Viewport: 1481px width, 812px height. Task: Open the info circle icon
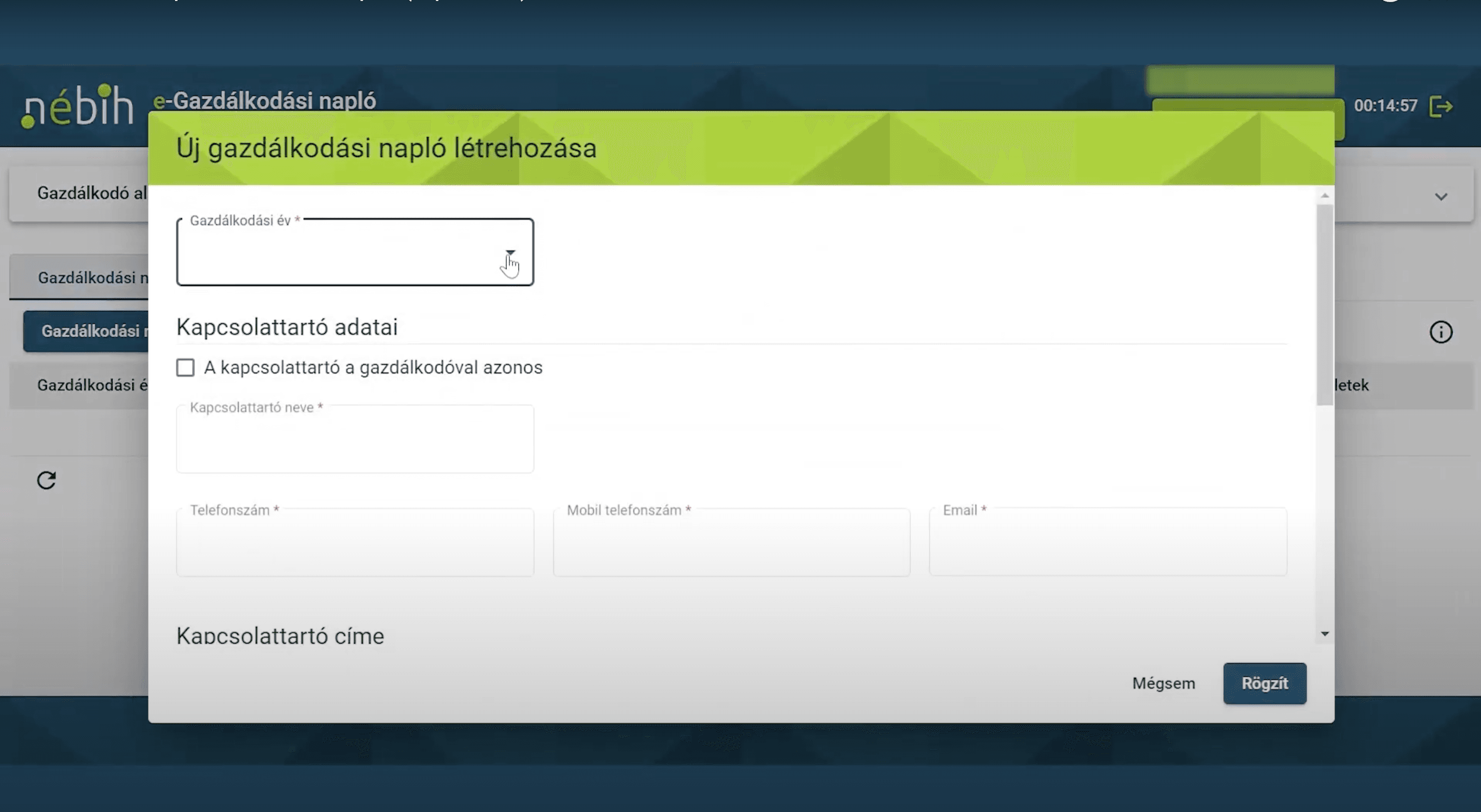(x=1440, y=332)
